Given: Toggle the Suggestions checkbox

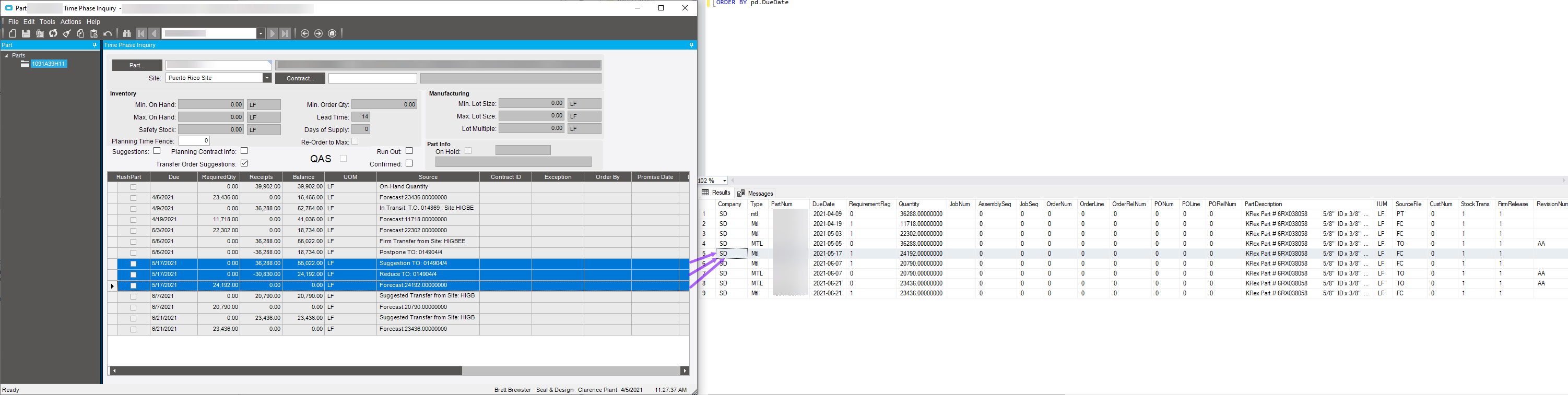Looking at the screenshot, I should (157, 151).
